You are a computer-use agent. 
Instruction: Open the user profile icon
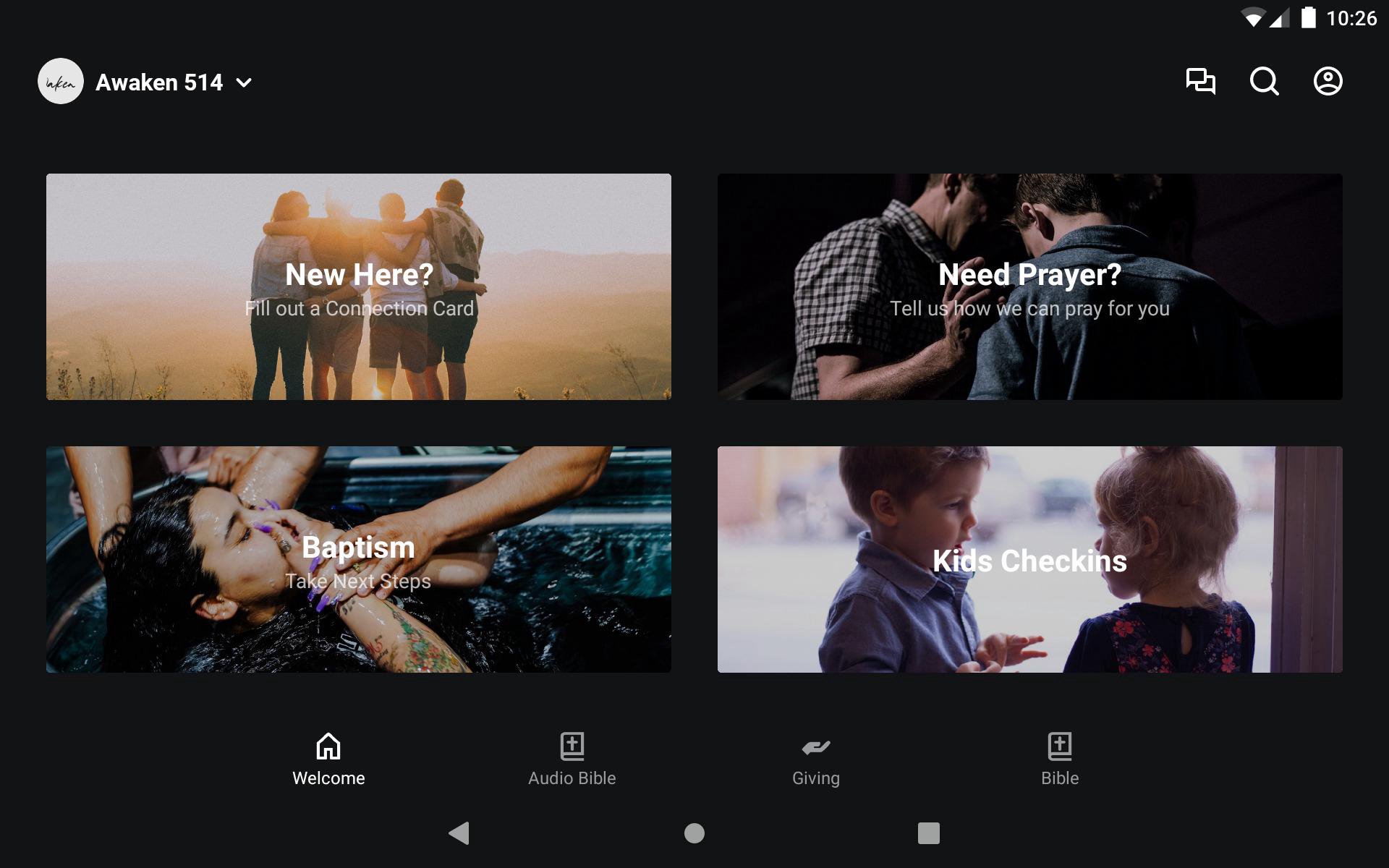click(1328, 81)
